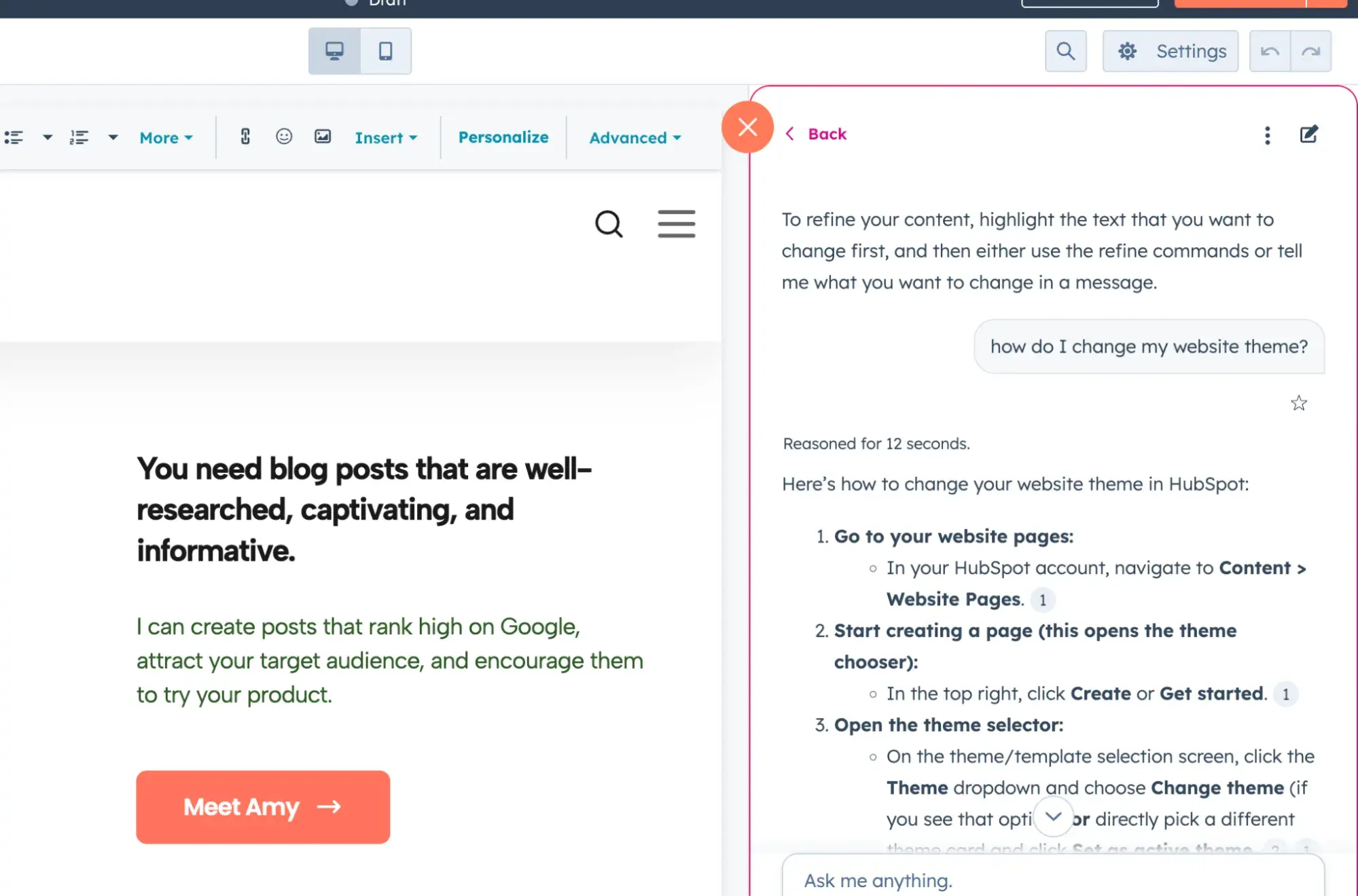
Task: Select the numbered list icon
Action: [x=79, y=137]
